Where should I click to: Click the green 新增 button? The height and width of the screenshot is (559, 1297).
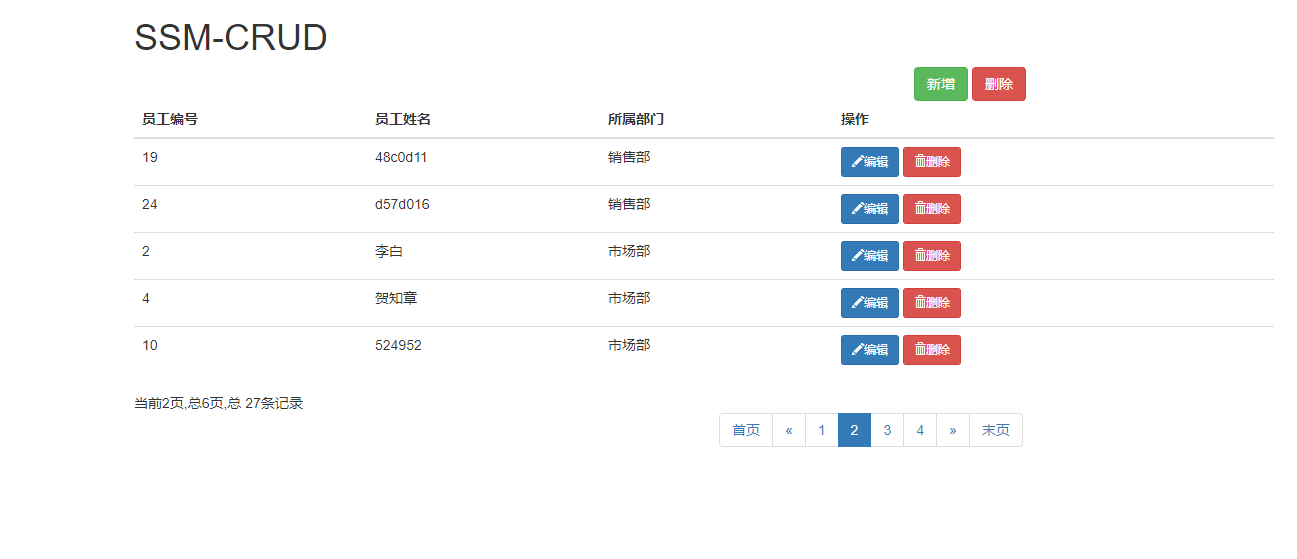(940, 84)
